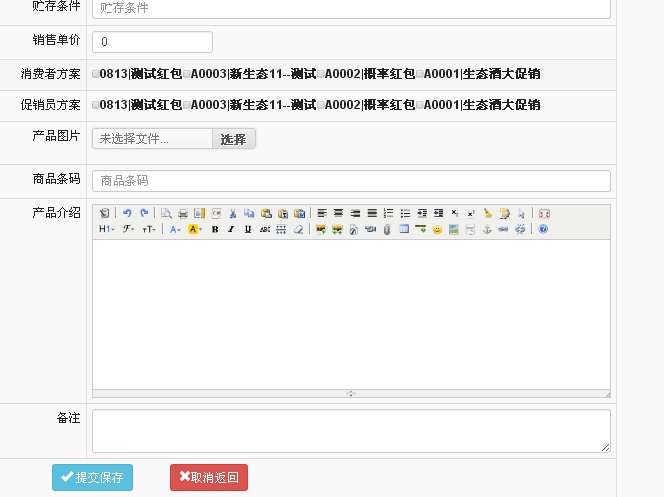This screenshot has height=497, width=664.
Task: Insert video media file
Action: coord(371,229)
